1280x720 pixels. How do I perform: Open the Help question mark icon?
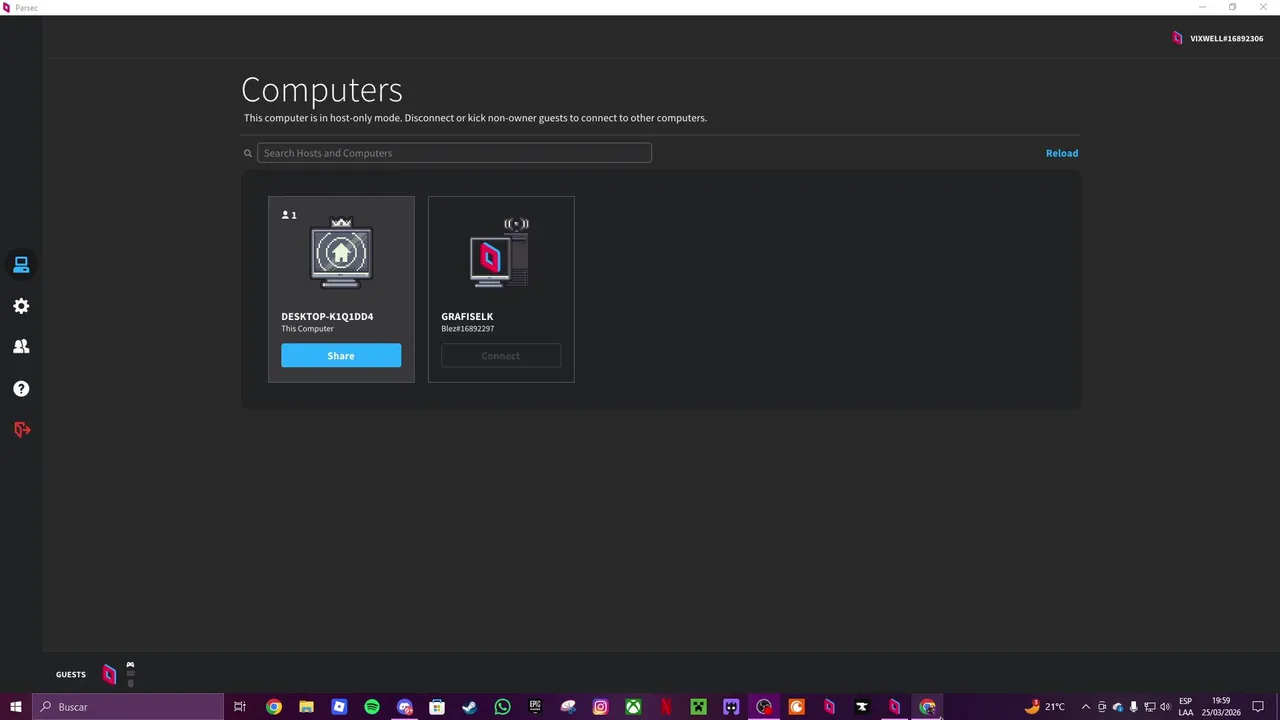[21, 388]
